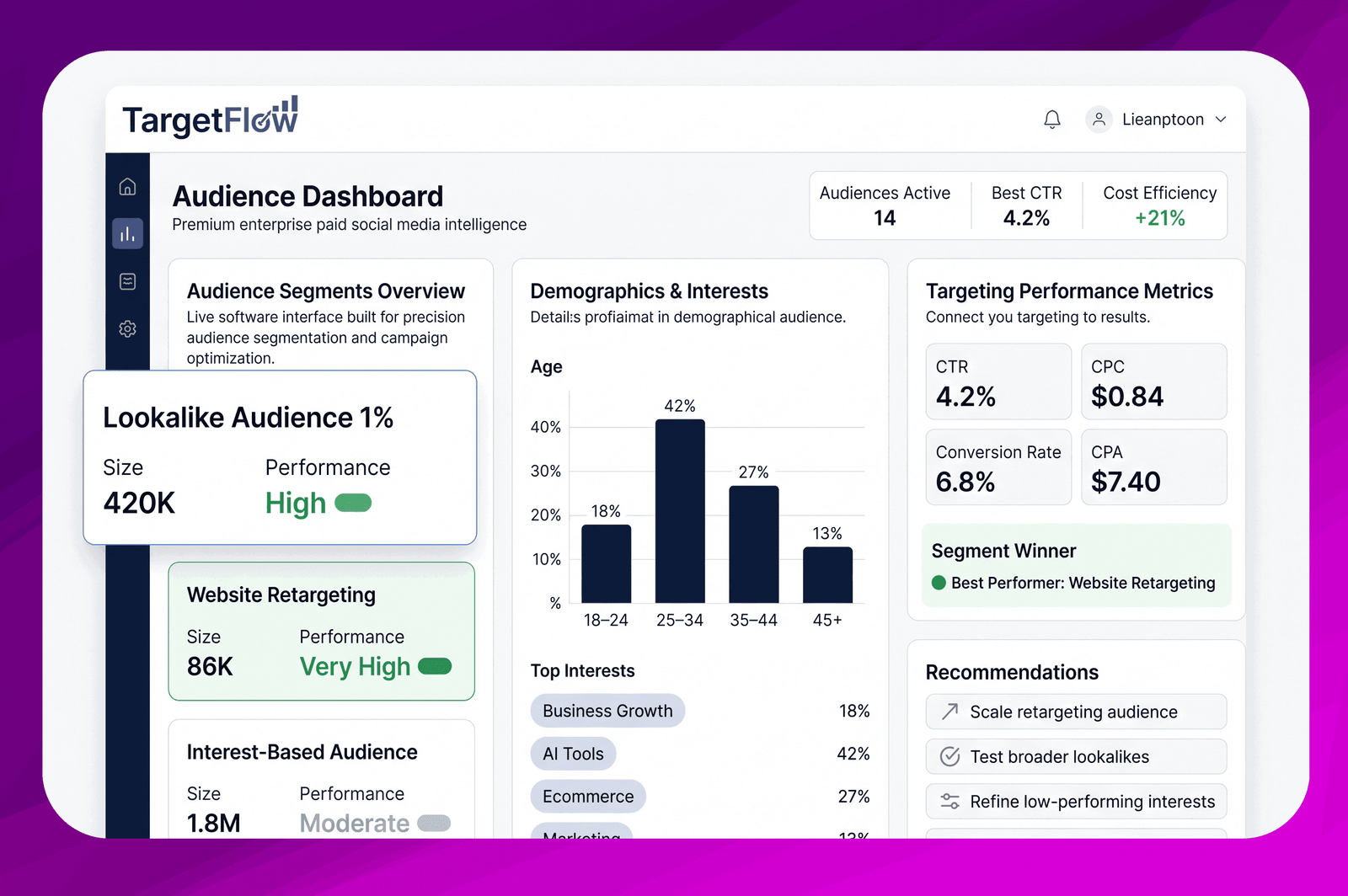Screen dimensions: 1348x896
Task: Click the Lieanptoon user avatar icon
Action: 1099,120
